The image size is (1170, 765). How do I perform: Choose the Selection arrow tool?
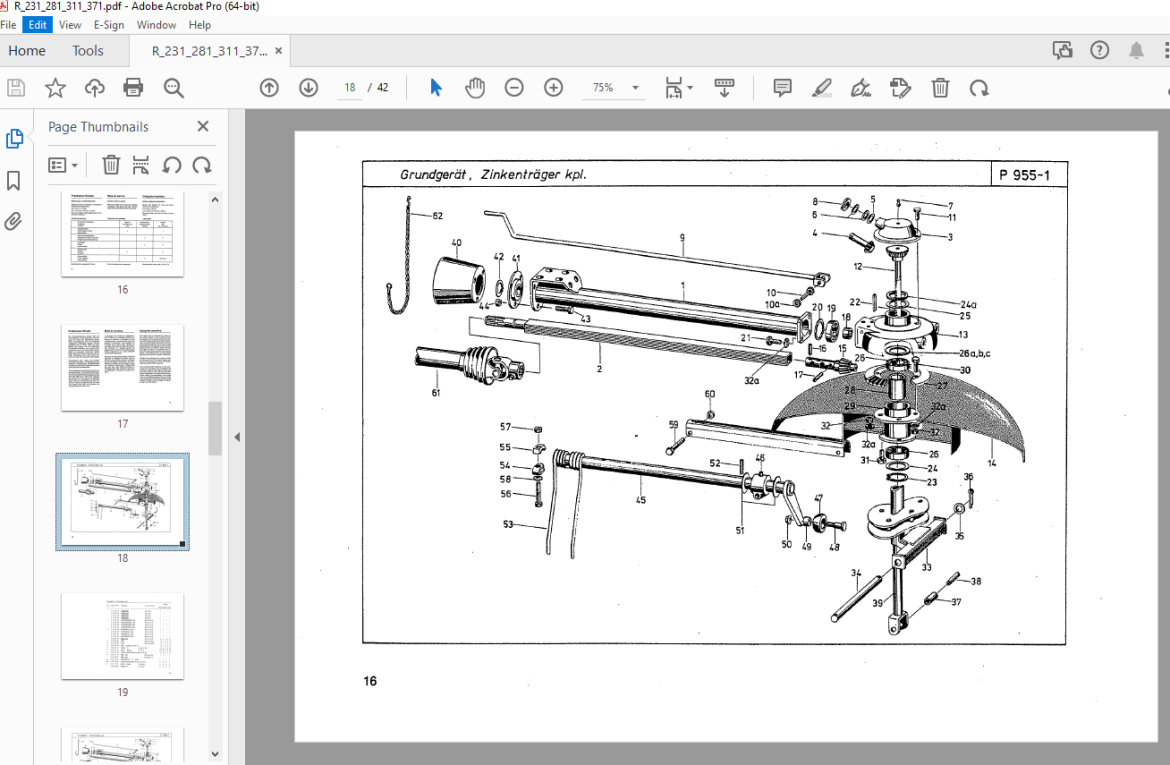tap(436, 88)
